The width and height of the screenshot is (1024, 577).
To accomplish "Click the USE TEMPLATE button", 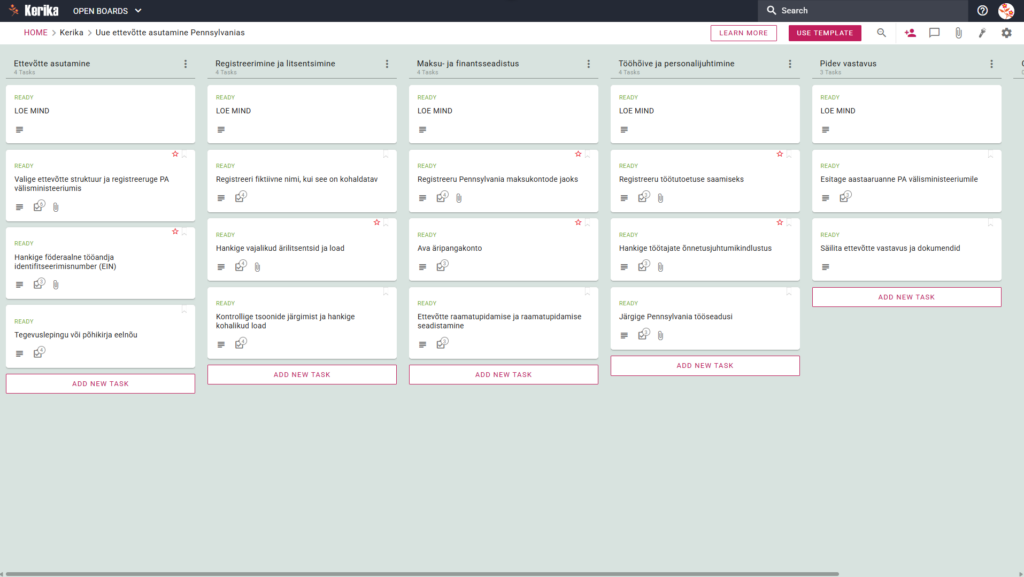I will pos(825,33).
